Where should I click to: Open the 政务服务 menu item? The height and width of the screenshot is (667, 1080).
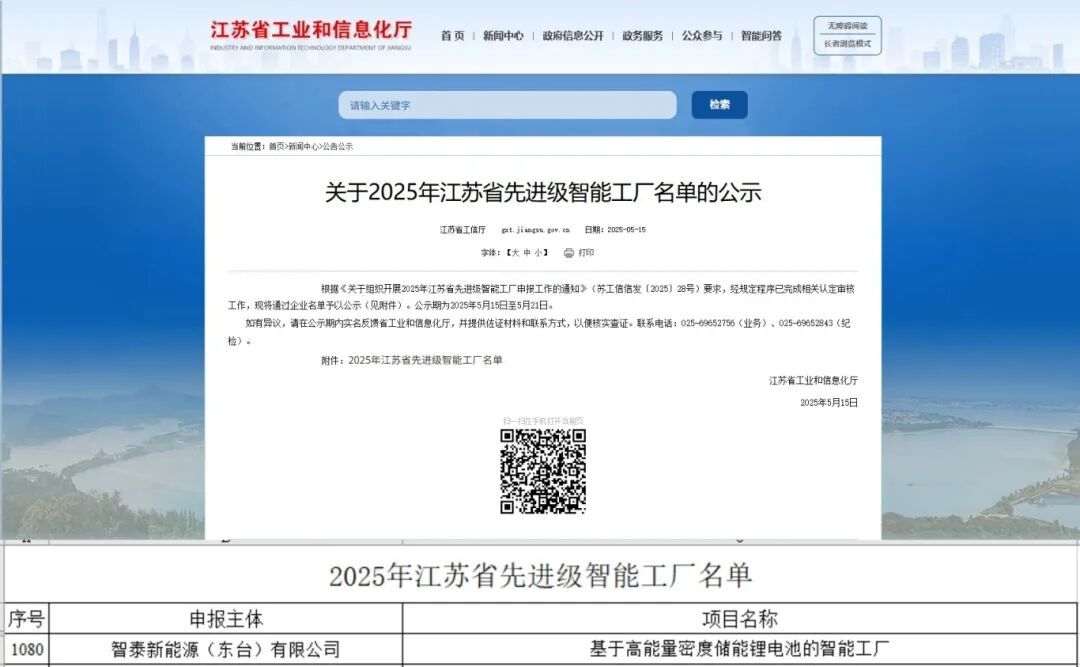pos(642,33)
